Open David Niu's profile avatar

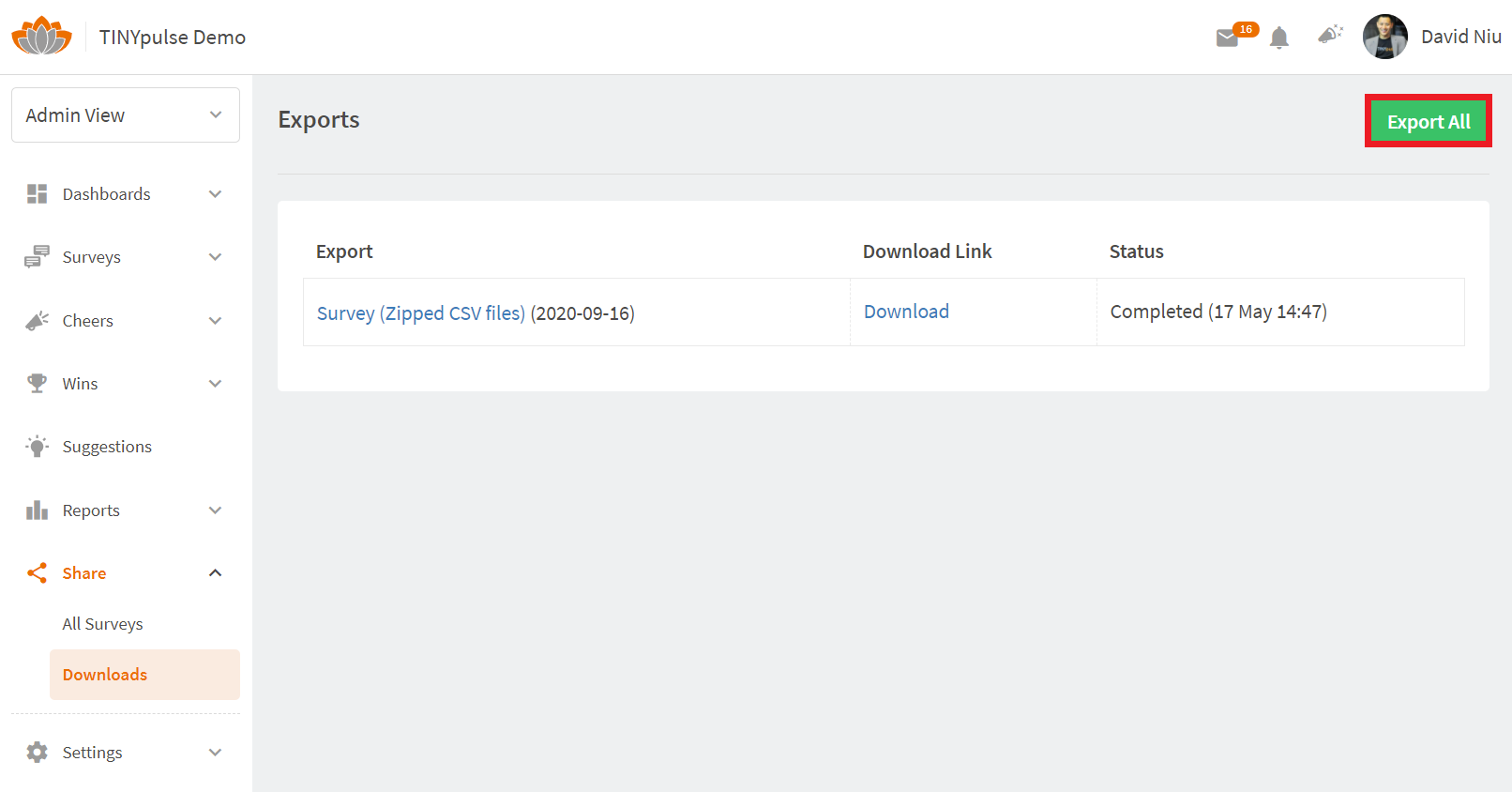pos(1385,37)
